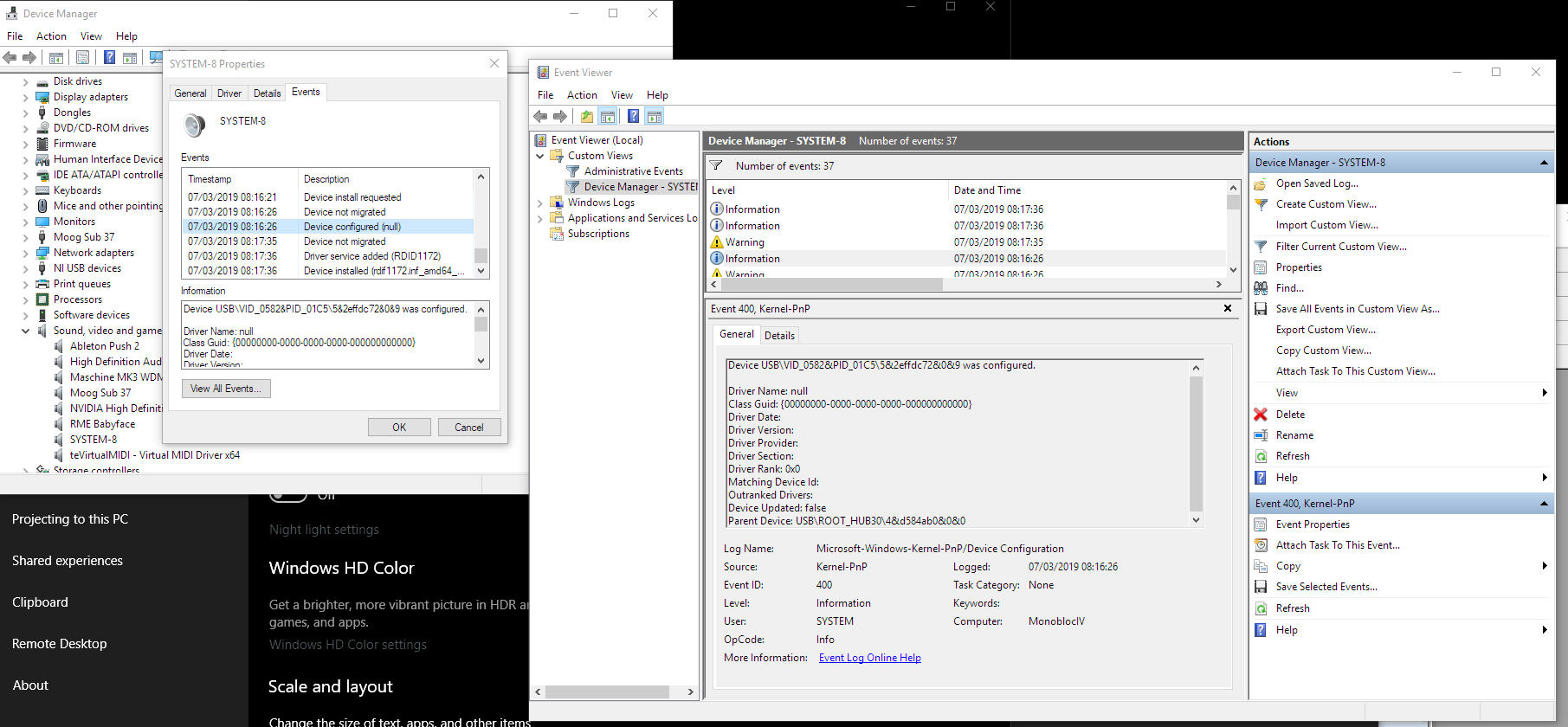1568x727 pixels.
Task: Click Import Custom View action
Action: [1327, 225]
